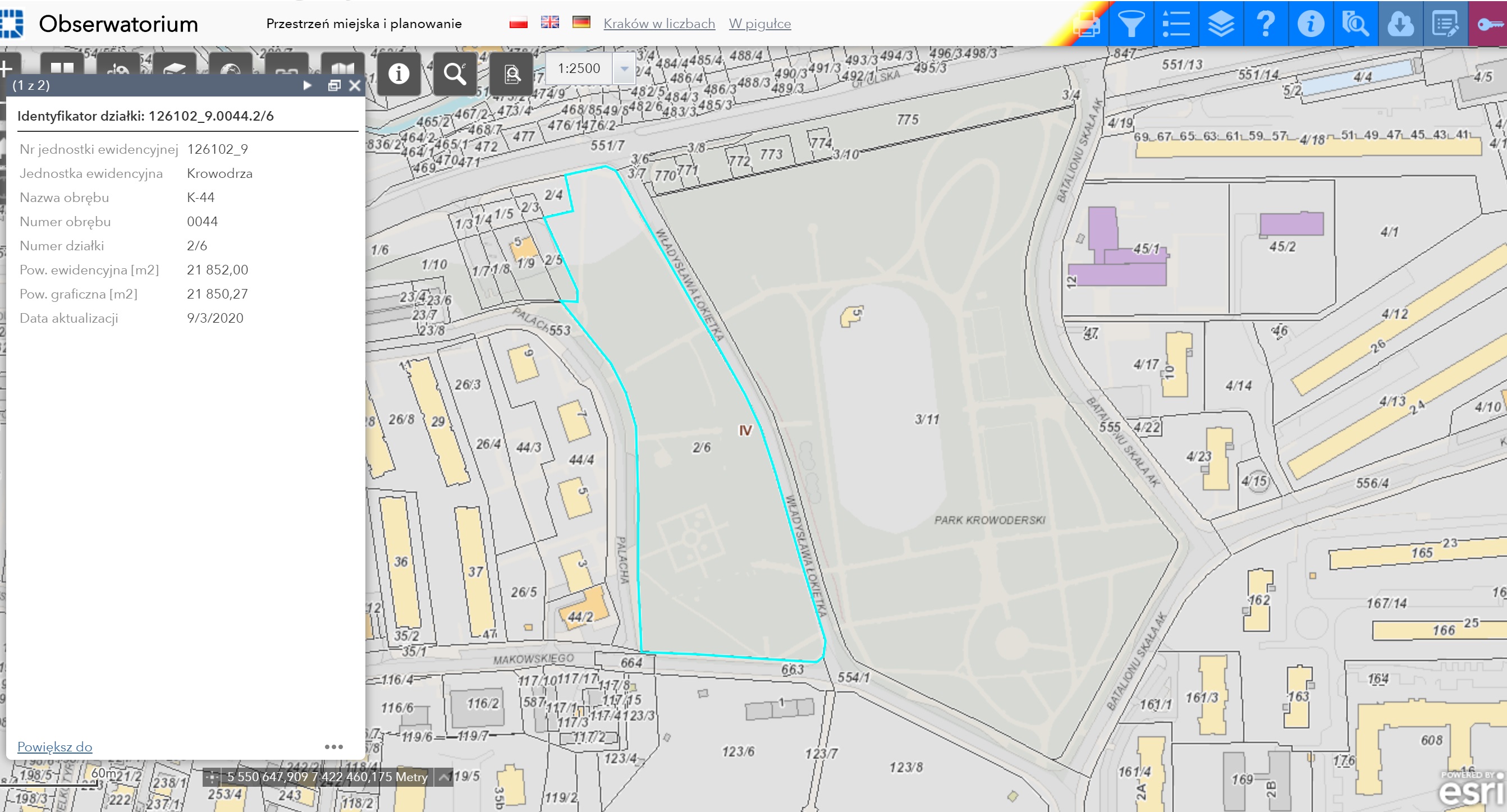Screen dimensions: 1507x812
Task: Open the Help question mark
Action: [x=1266, y=24]
